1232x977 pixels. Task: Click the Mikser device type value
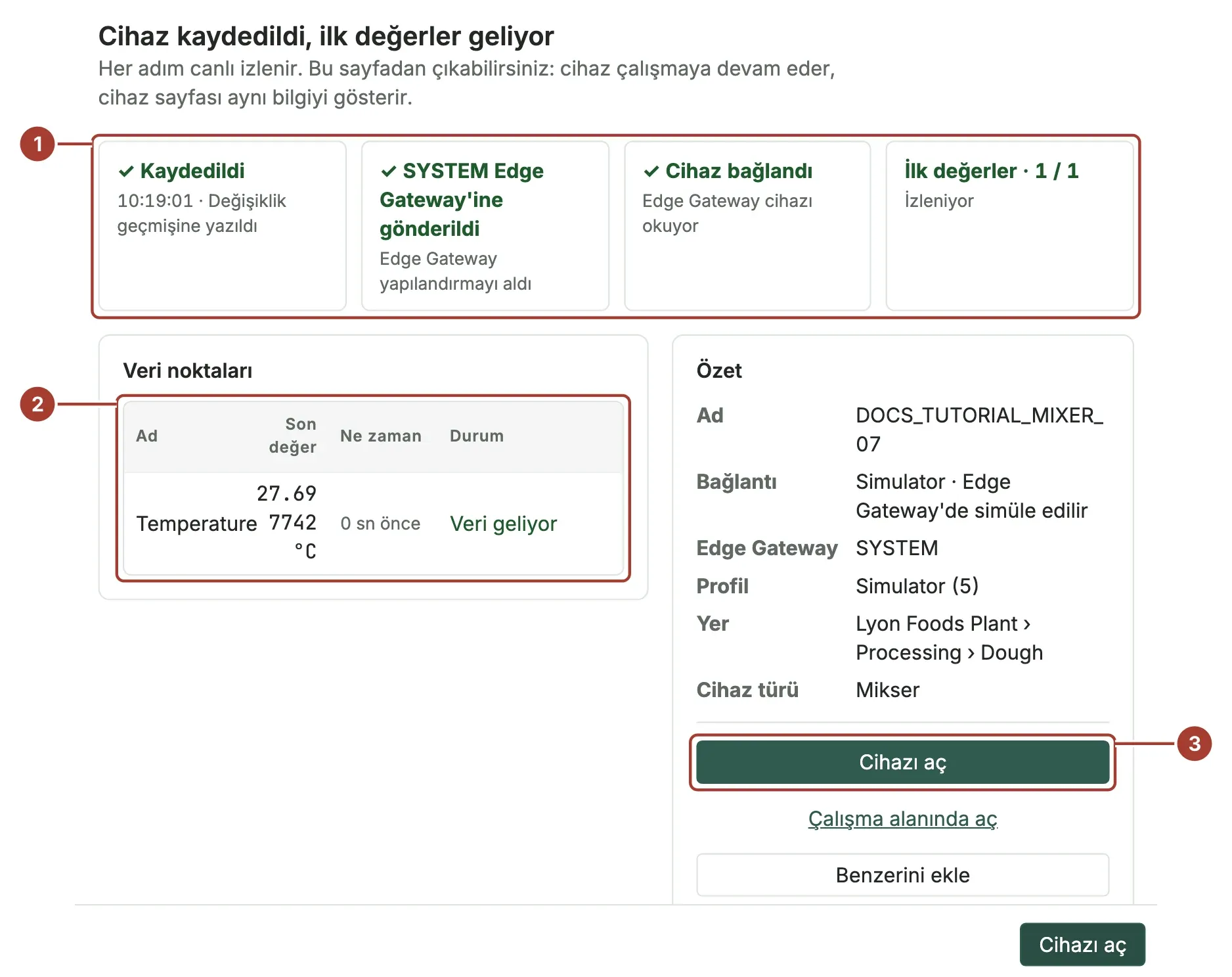pyautogui.click(x=887, y=690)
